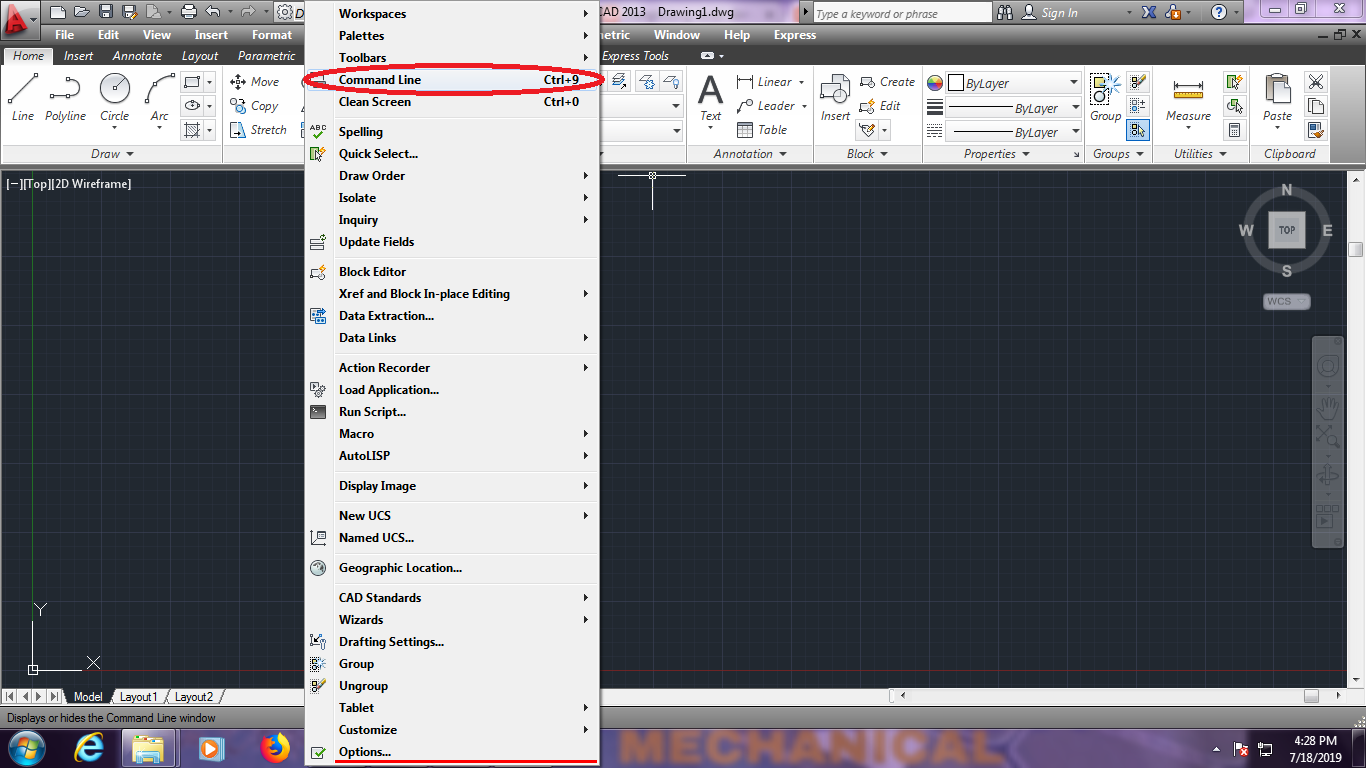The height and width of the screenshot is (768, 1366).
Task: Expand the Draw panel
Action: (x=131, y=154)
